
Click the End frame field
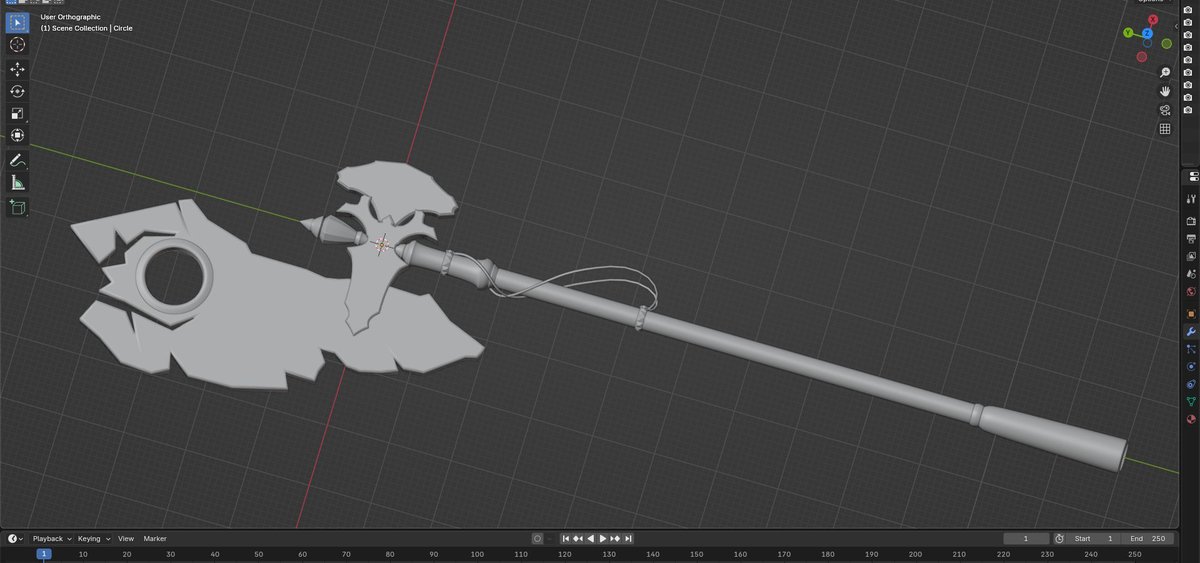point(1147,538)
